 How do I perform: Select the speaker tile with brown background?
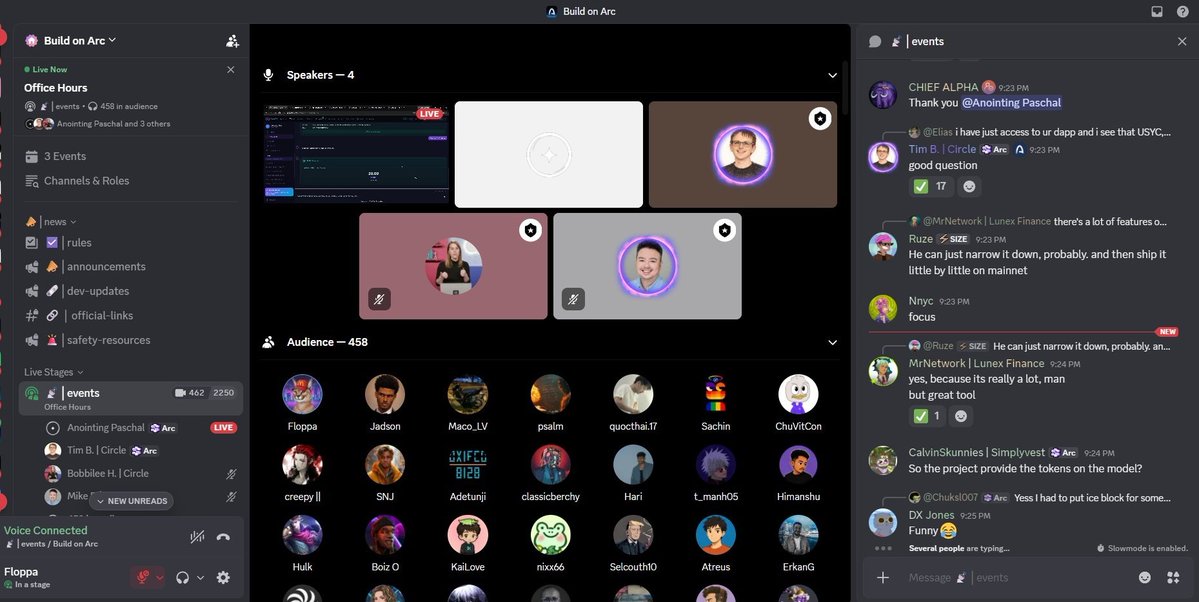[743, 154]
